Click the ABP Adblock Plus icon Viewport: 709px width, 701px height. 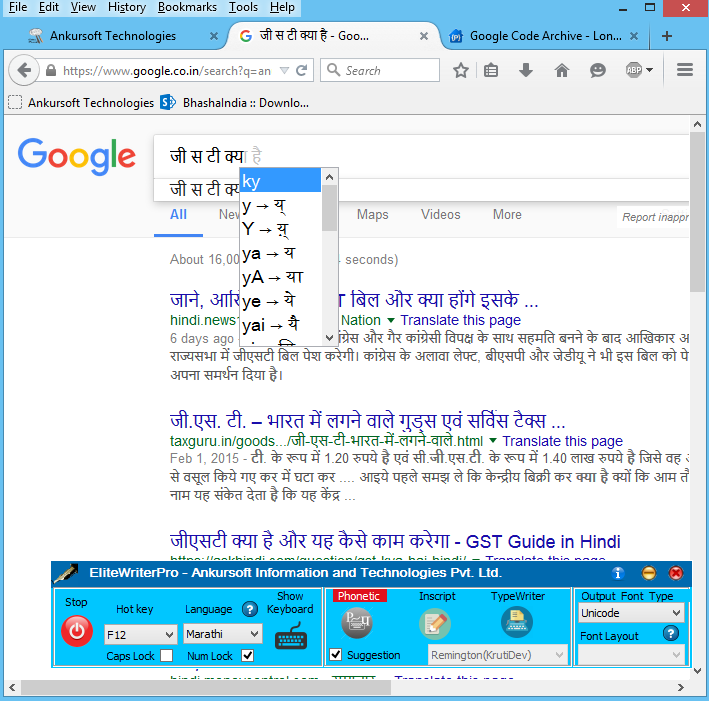click(x=634, y=70)
